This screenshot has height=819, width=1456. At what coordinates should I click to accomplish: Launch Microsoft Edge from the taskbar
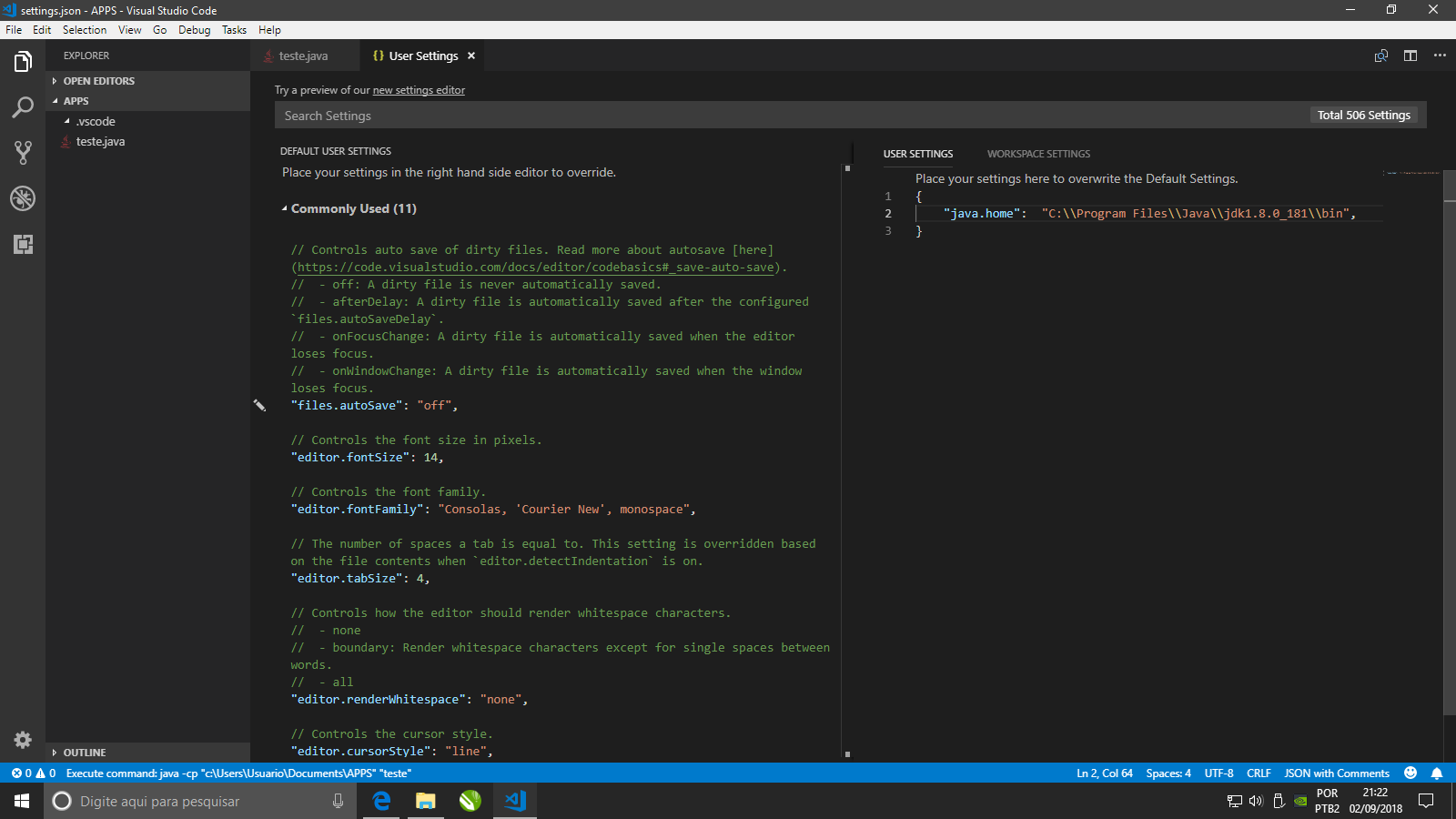point(381,801)
